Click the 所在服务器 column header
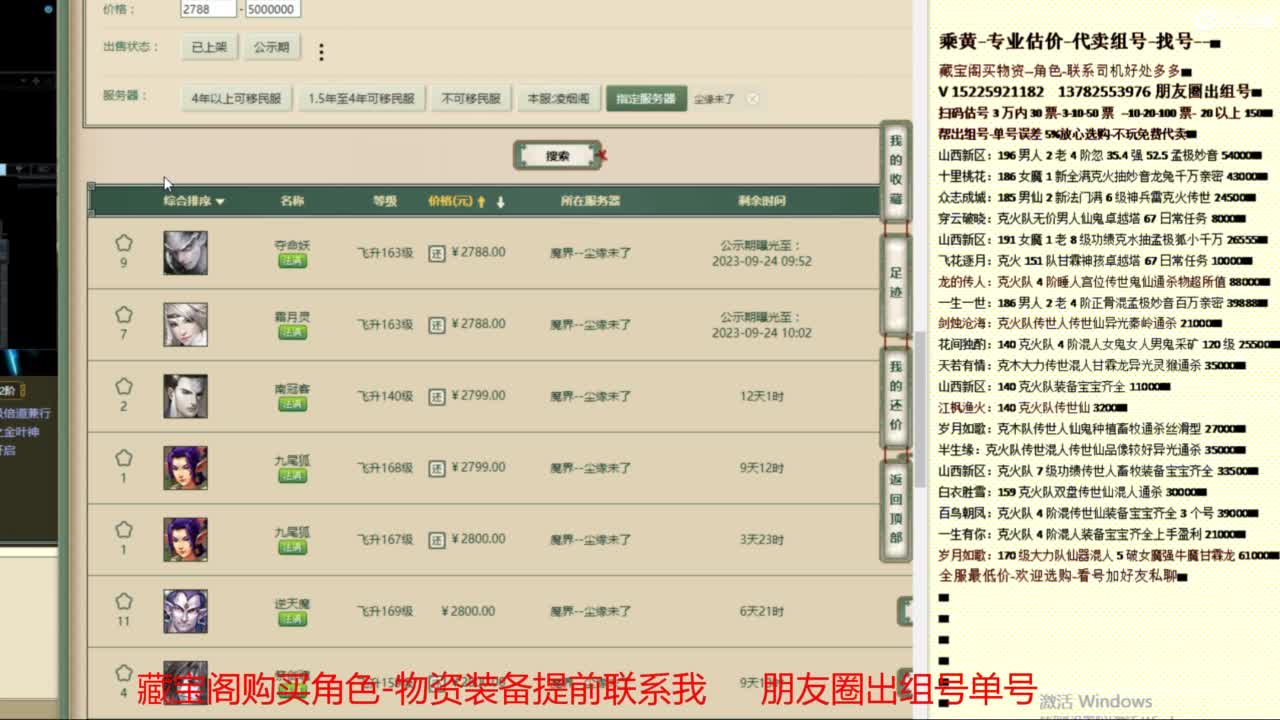This screenshot has width=1280, height=720. click(x=590, y=201)
